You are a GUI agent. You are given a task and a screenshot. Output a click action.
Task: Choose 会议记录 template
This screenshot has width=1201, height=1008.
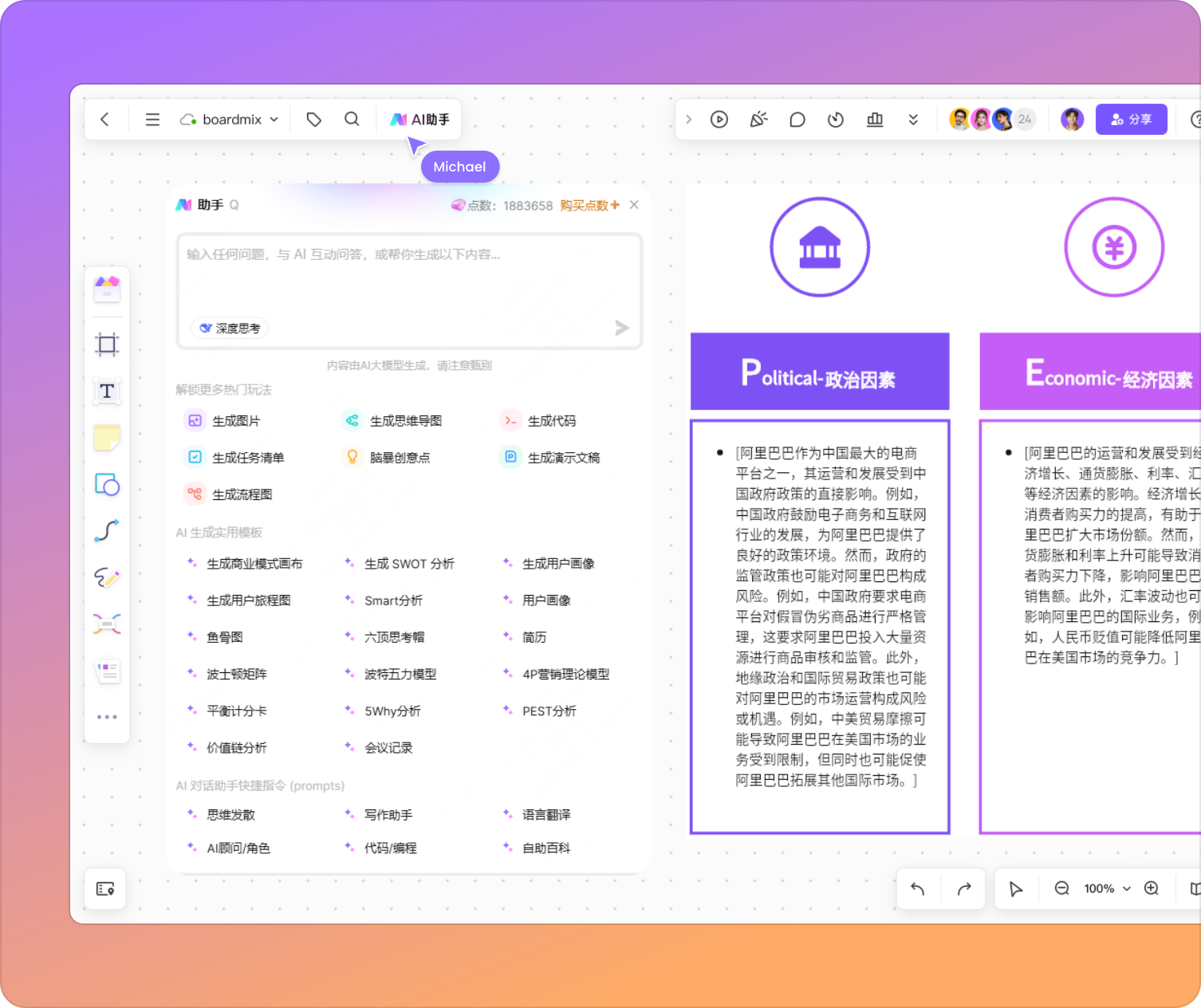tap(379, 747)
